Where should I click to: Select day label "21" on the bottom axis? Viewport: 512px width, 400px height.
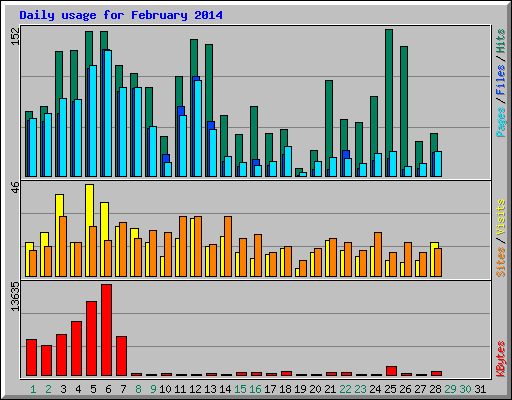point(330,389)
